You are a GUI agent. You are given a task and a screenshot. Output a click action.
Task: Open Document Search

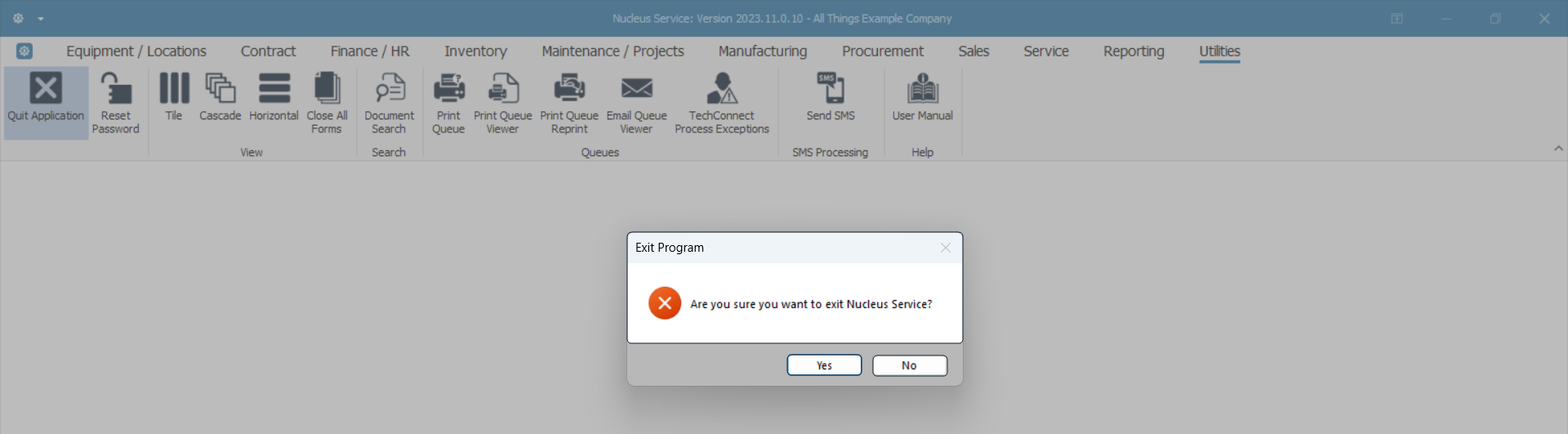click(x=390, y=90)
